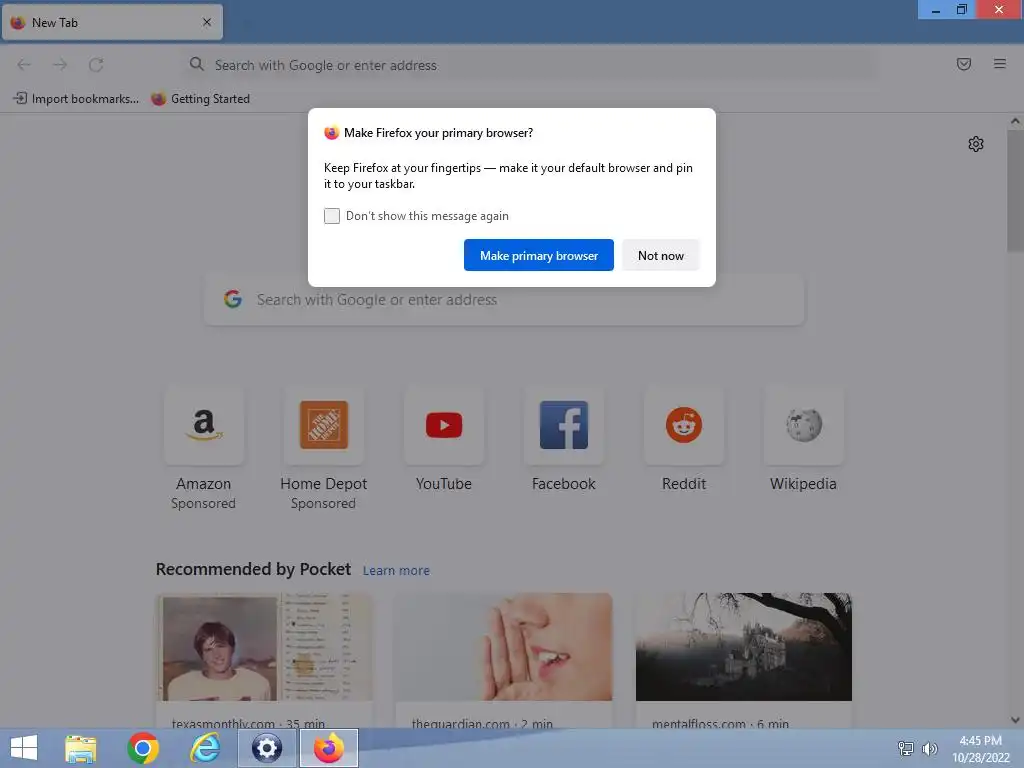Open File Explorer from the taskbar
Image resolution: width=1024 pixels, height=768 pixels.
pyautogui.click(x=80, y=749)
